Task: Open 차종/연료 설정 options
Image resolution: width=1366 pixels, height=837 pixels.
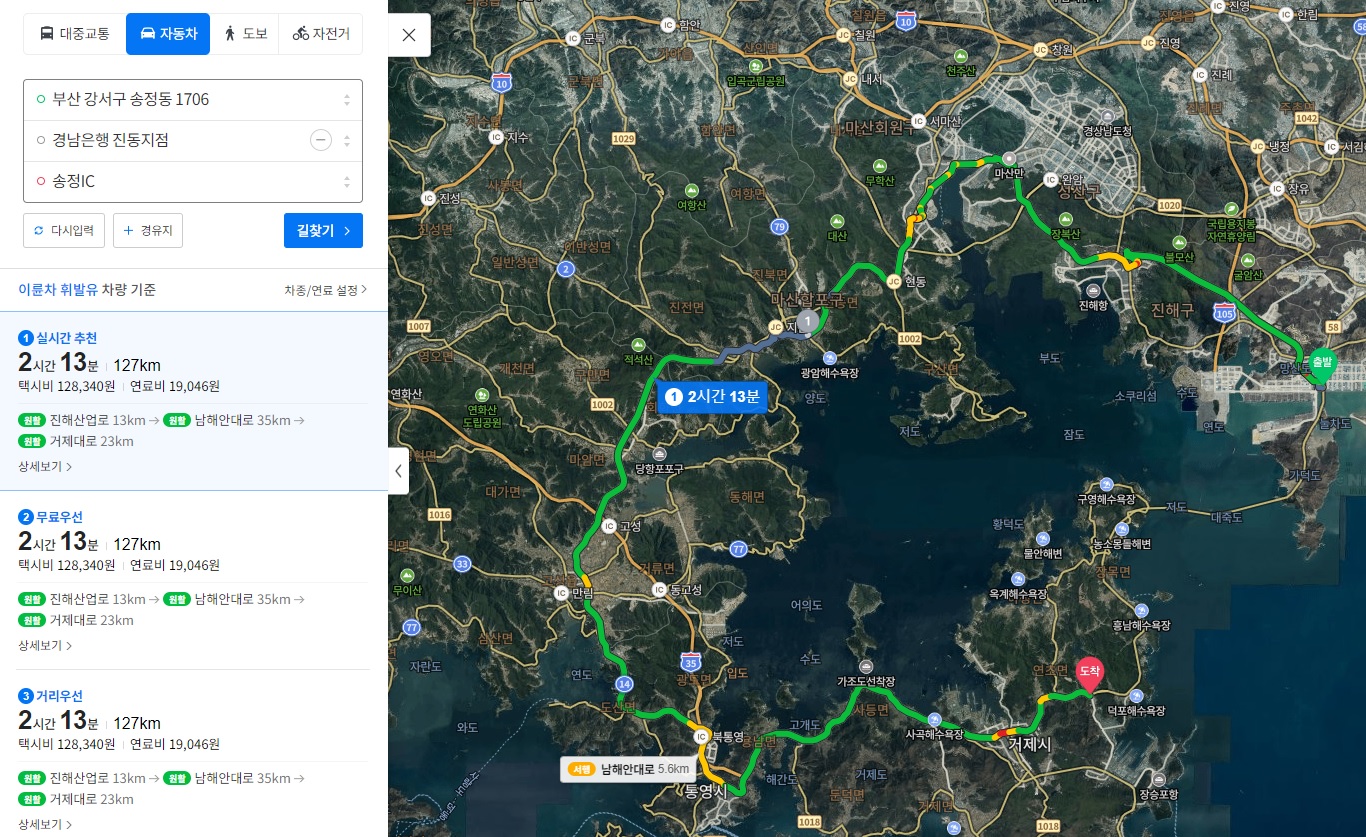Action: (x=325, y=290)
